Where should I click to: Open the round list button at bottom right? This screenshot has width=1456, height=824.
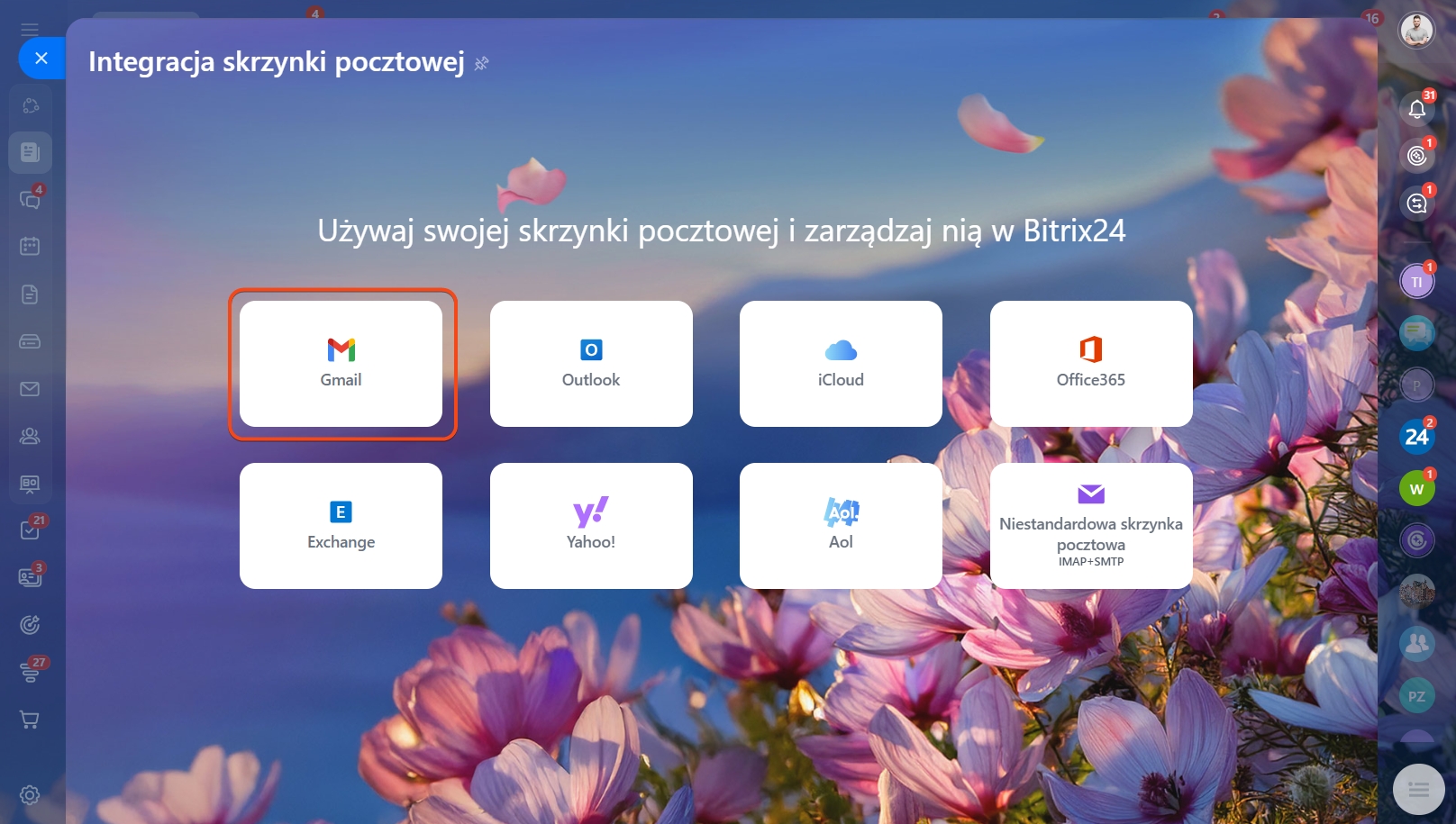(1419, 790)
